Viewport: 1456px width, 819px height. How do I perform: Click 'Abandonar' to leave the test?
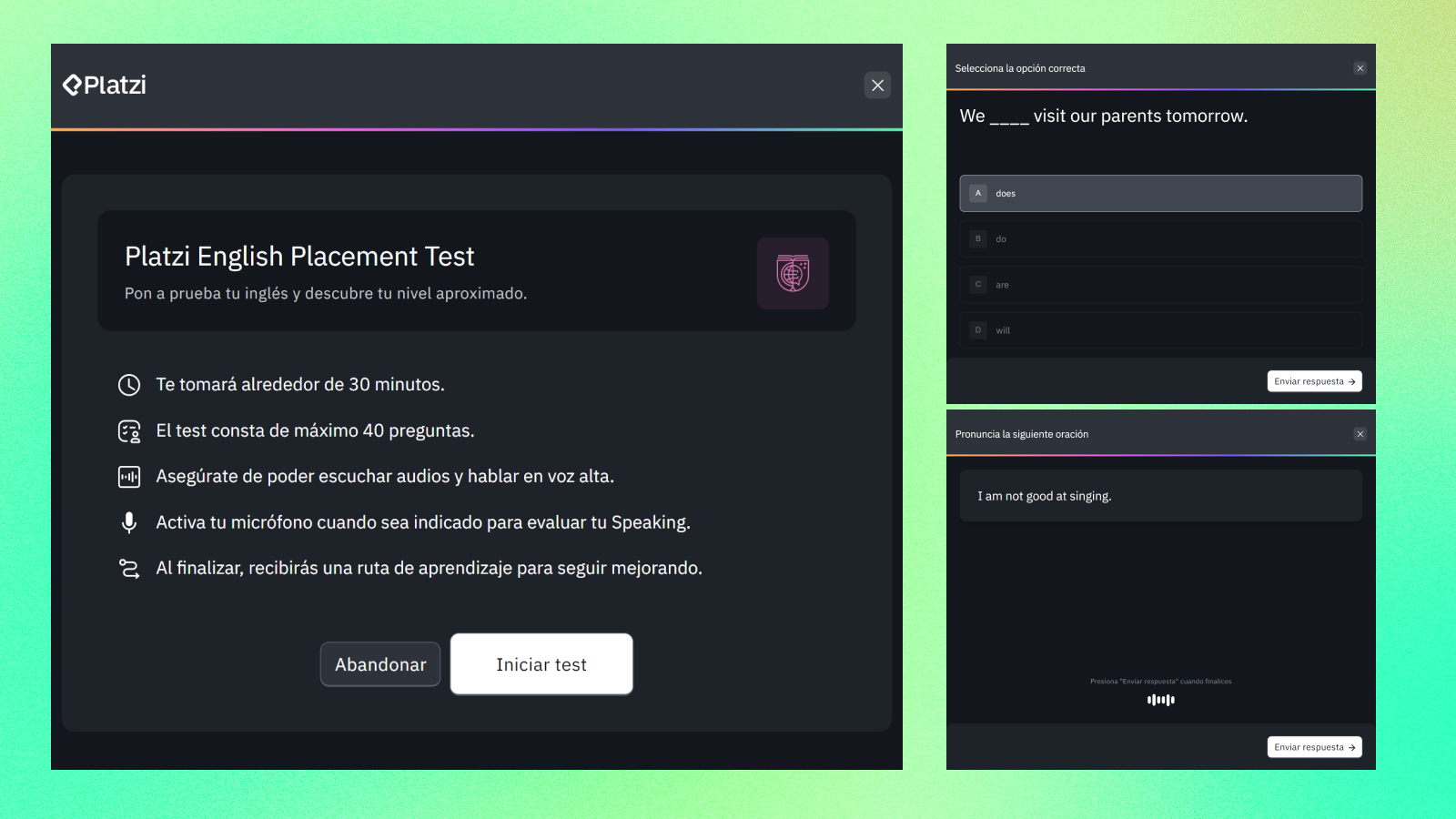pyautogui.click(x=380, y=664)
